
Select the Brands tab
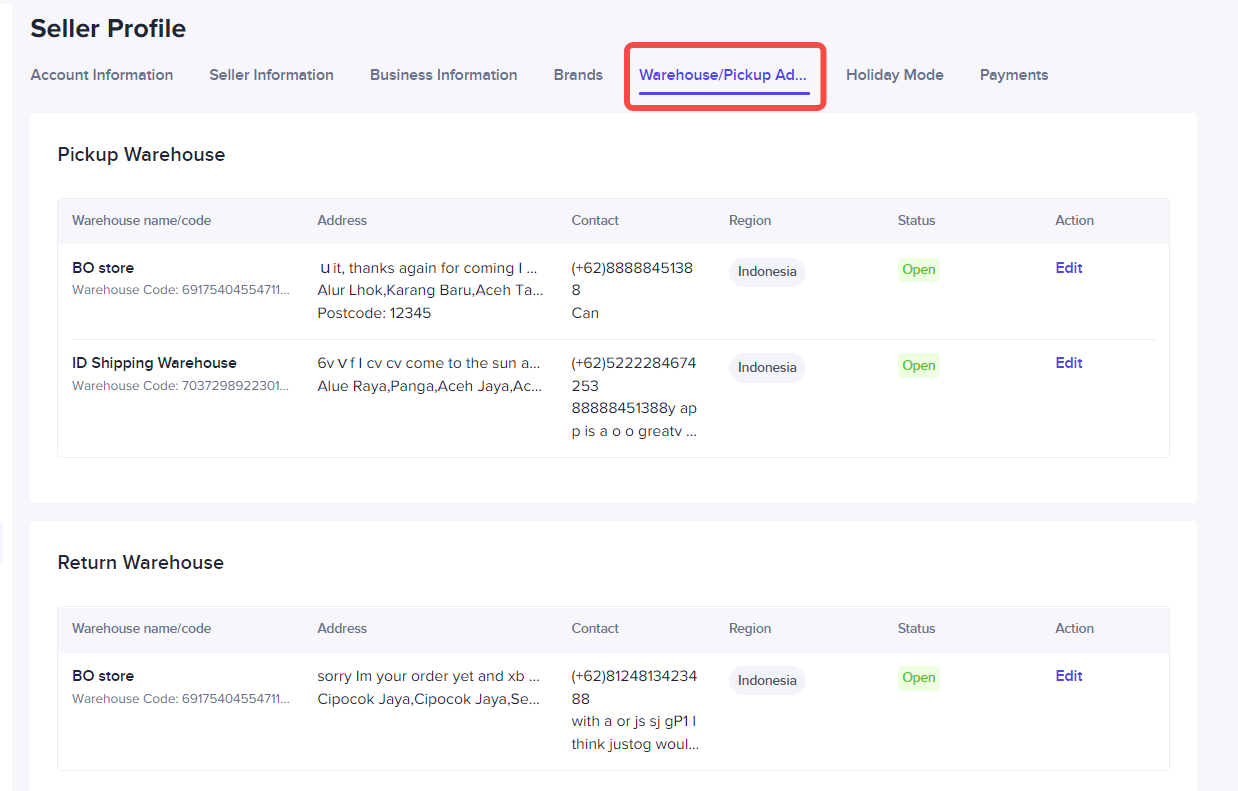tap(578, 75)
